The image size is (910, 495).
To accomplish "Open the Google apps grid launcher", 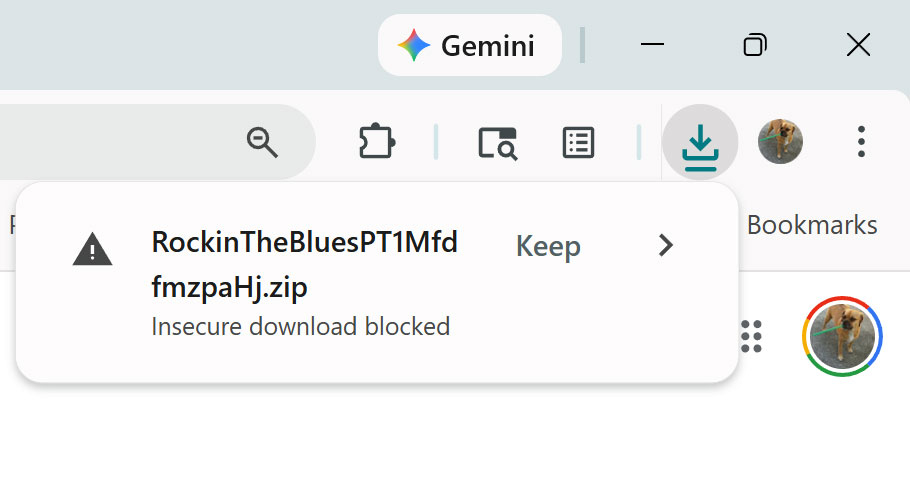I will click(x=752, y=336).
